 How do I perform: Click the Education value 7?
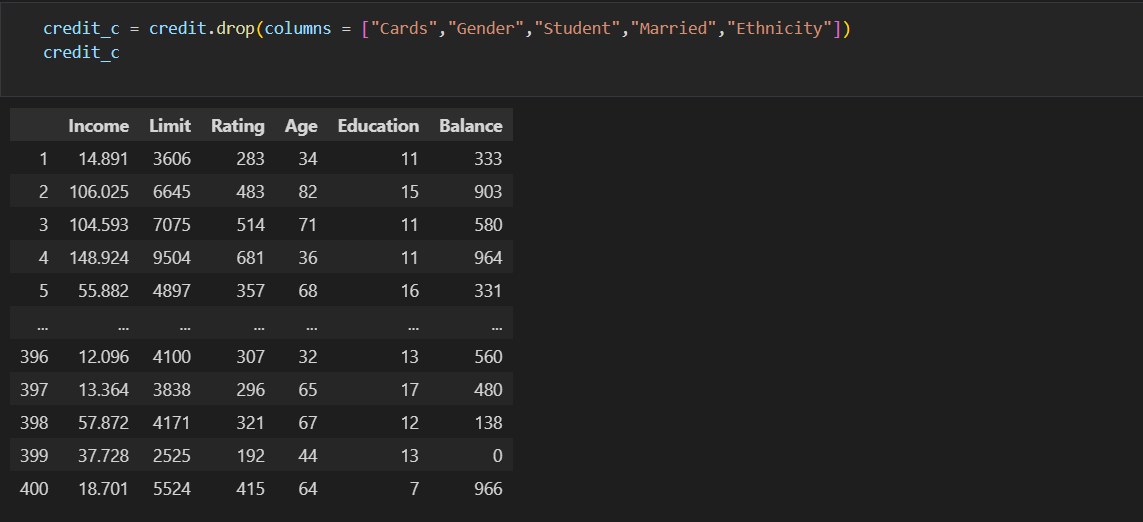click(x=414, y=488)
